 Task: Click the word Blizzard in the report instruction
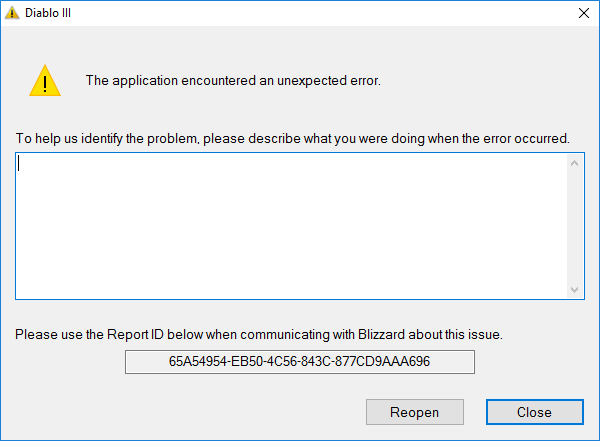tap(381, 335)
